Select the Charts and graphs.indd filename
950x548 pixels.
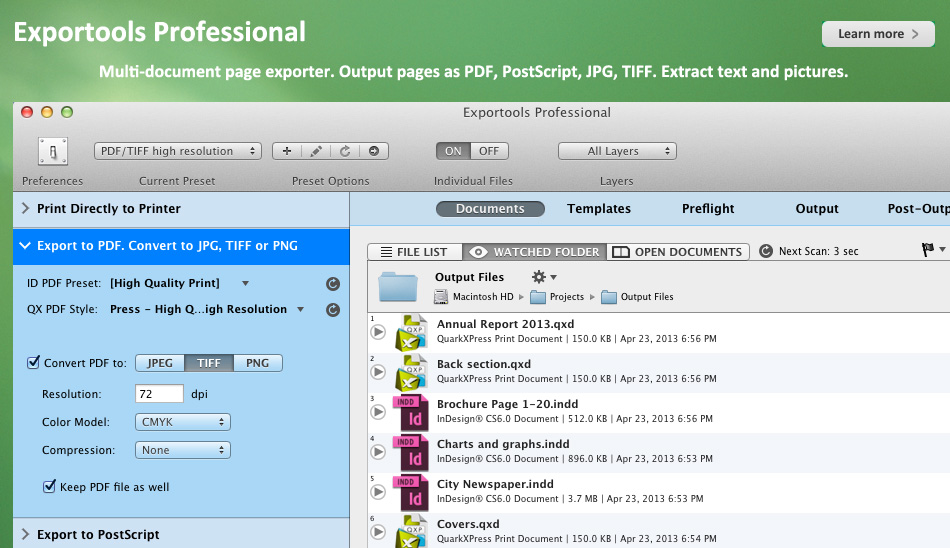coord(503,444)
